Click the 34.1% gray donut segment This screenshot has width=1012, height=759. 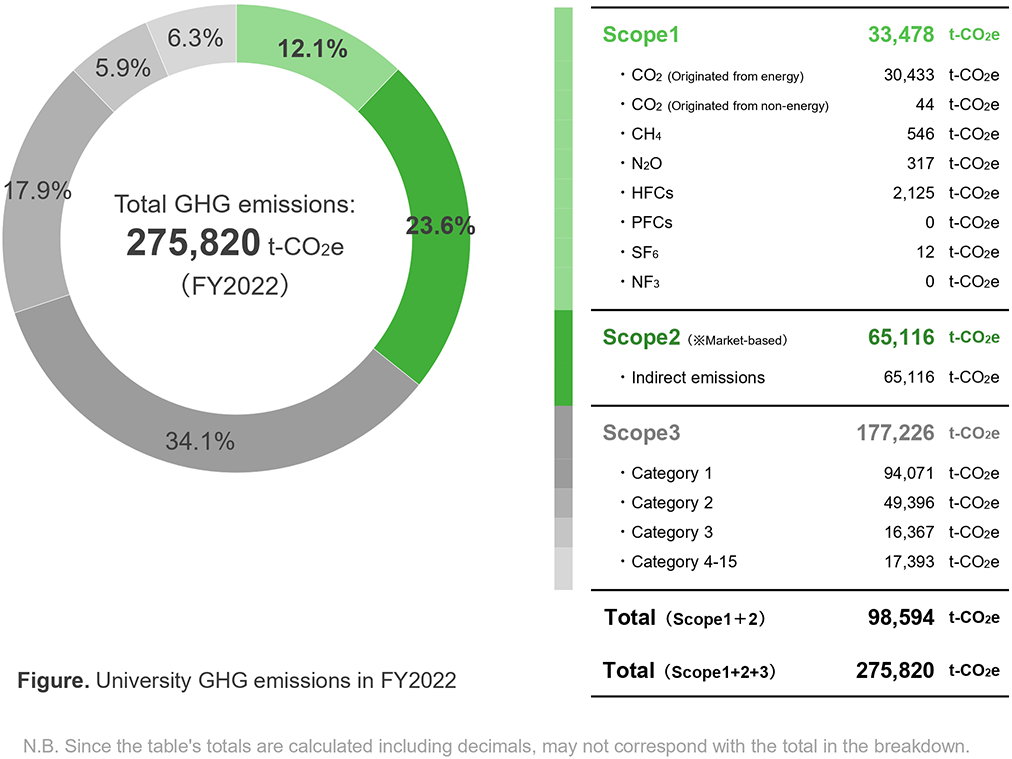tap(200, 438)
